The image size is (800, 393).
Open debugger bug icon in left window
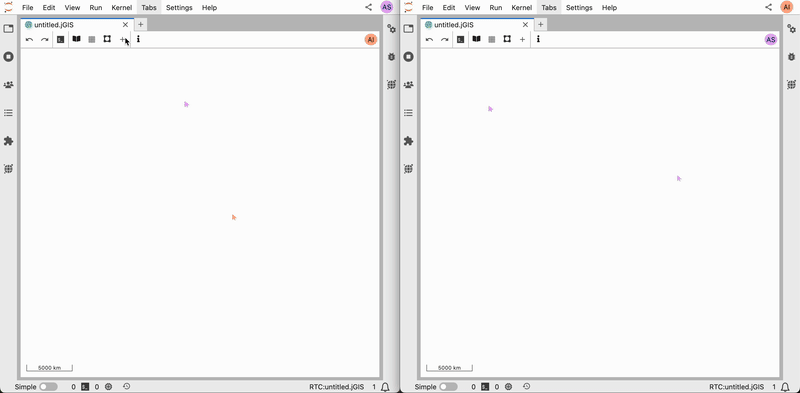tap(391, 57)
